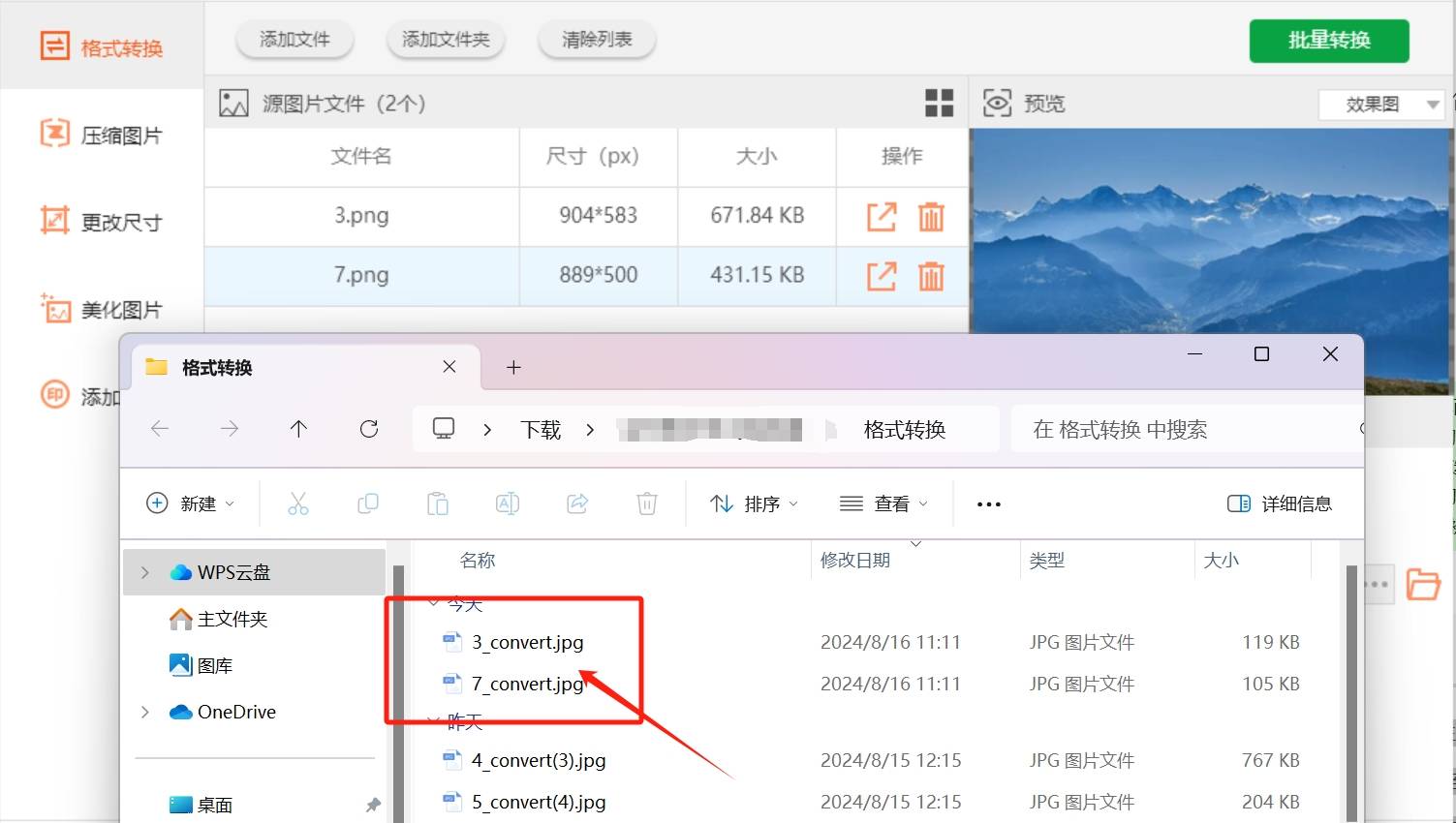The width and height of the screenshot is (1456, 823).
Task: Open export icon for 7.png
Action: 882,276
